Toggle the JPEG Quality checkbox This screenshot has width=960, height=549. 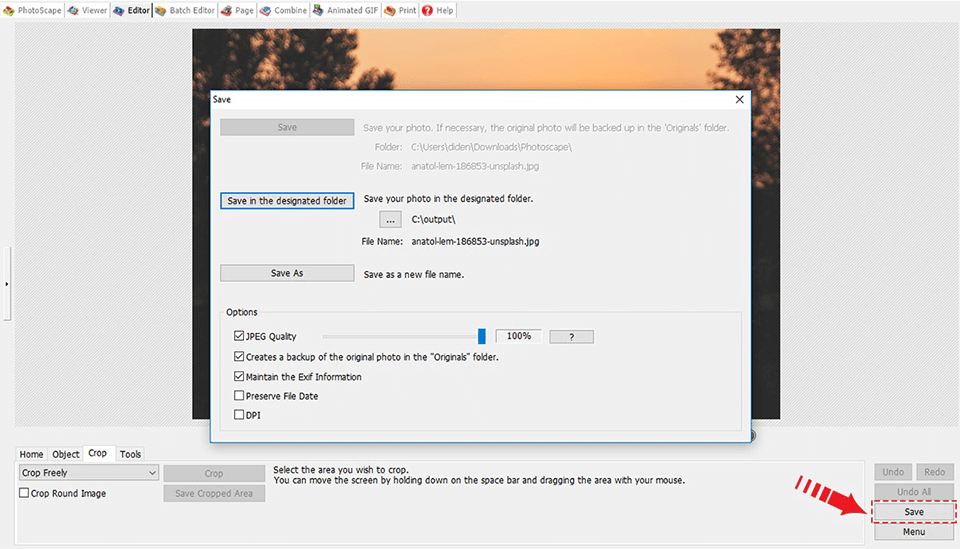[x=239, y=337]
